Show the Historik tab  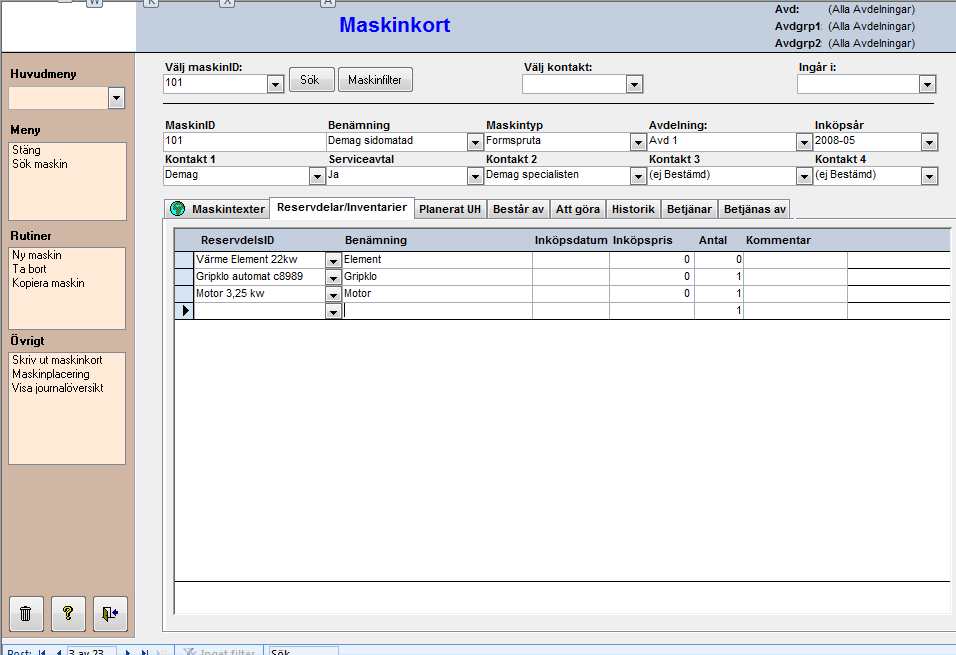[633, 209]
